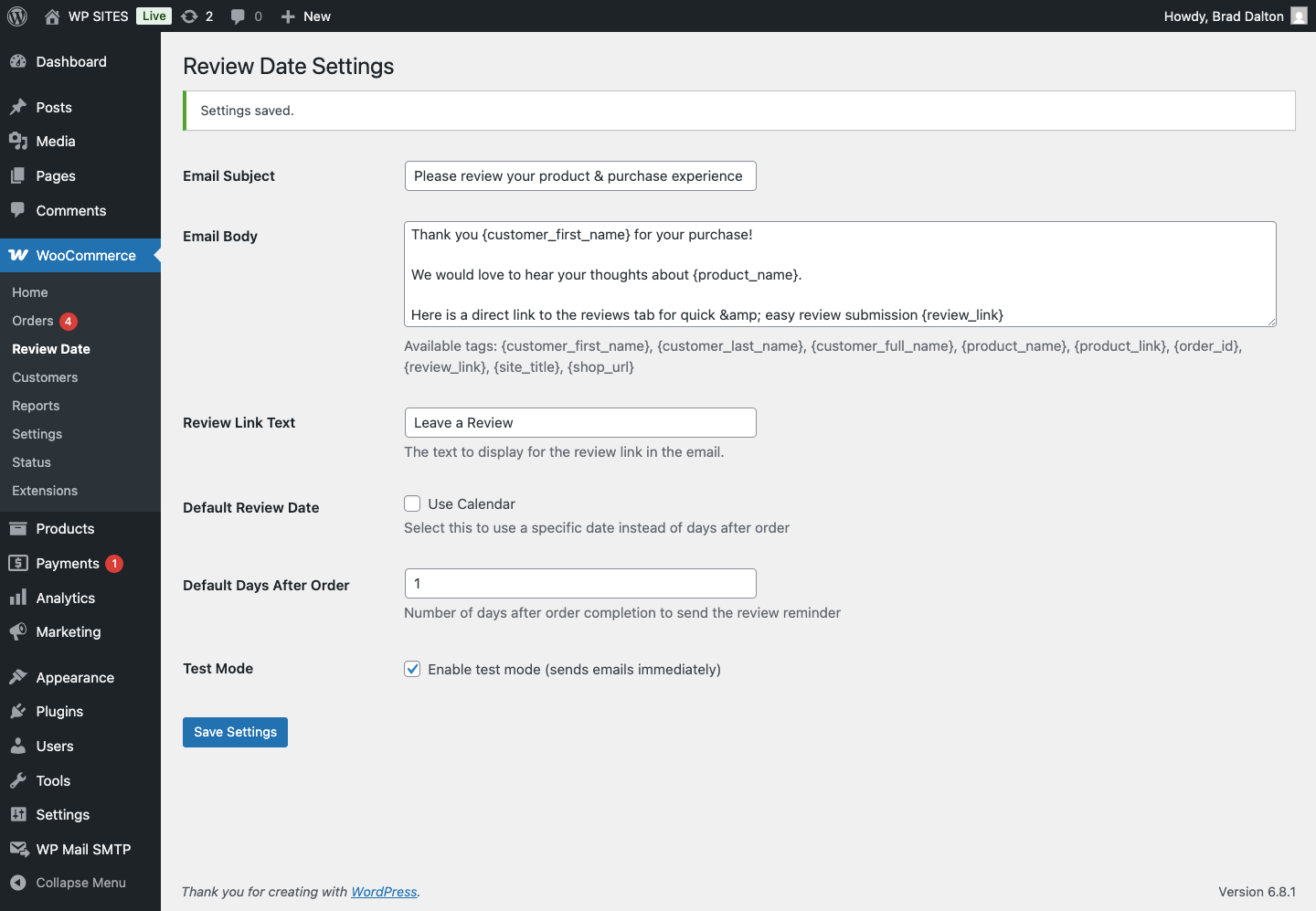The image size is (1316, 911).
Task: Go to WooCommerce Customers page
Action: click(45, 377)
